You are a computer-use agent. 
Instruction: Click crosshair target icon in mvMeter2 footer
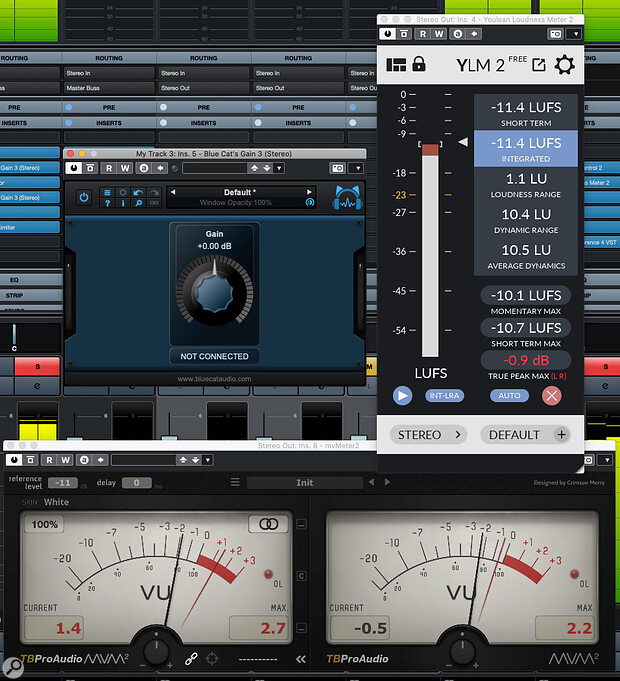pos(212,659)
